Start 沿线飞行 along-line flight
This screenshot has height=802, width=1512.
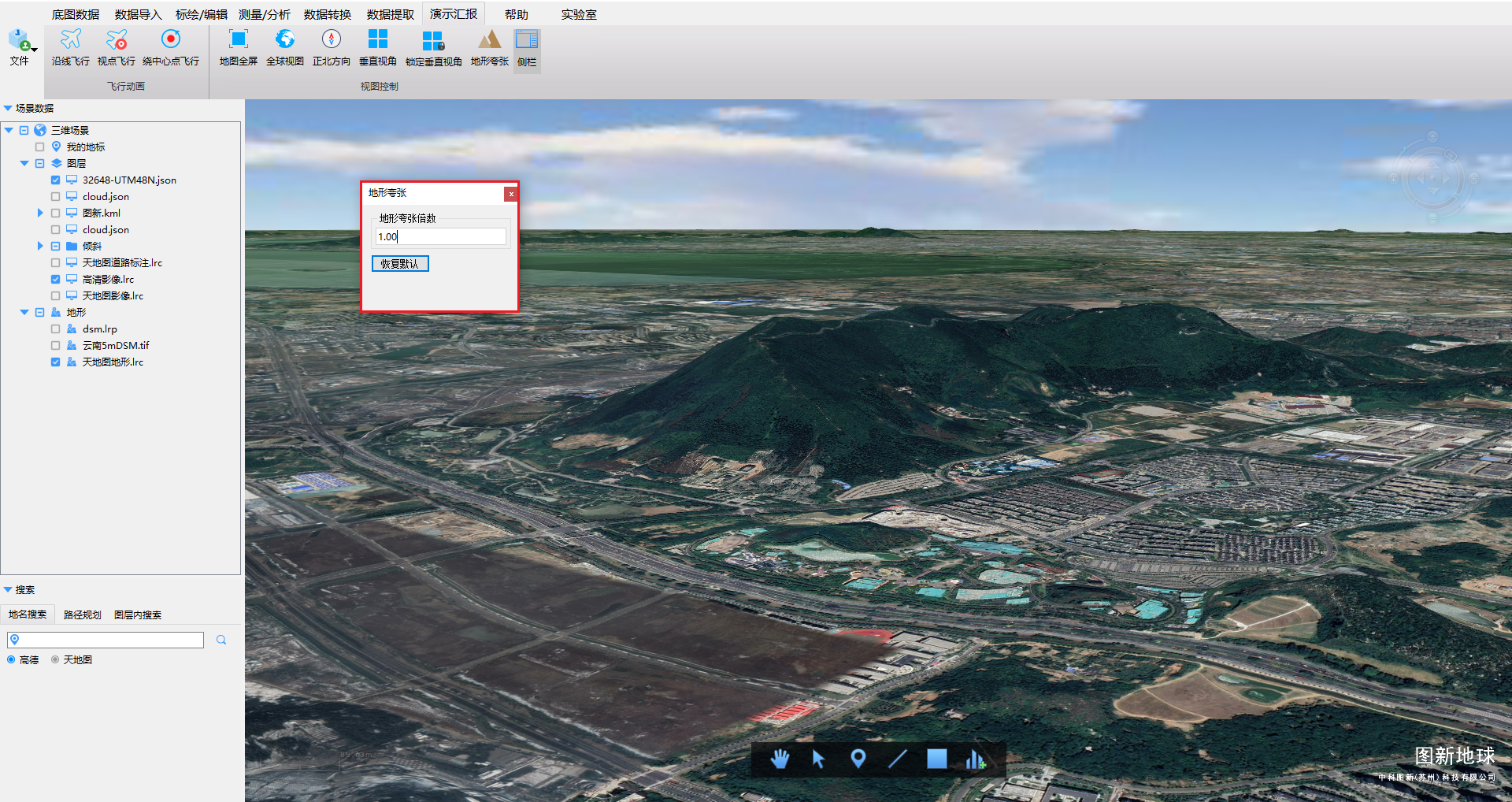71,47
